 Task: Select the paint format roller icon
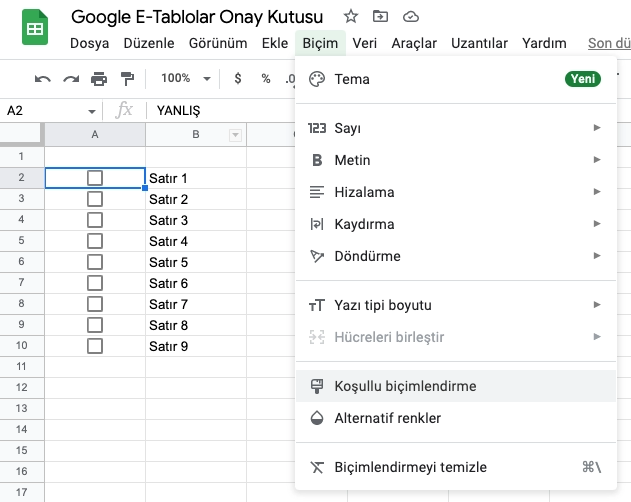[126, 79]
